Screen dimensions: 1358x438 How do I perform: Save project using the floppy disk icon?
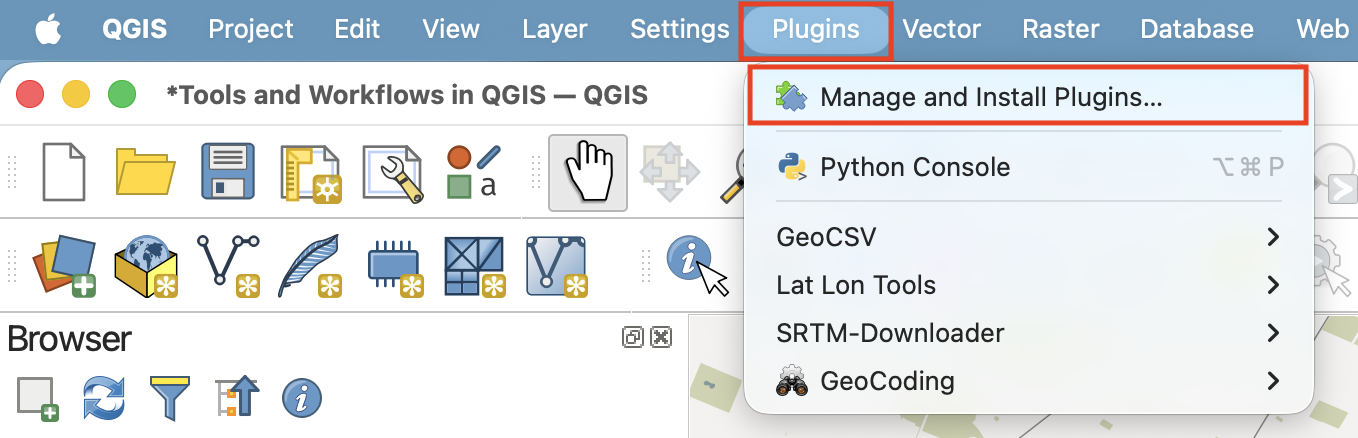229,172
